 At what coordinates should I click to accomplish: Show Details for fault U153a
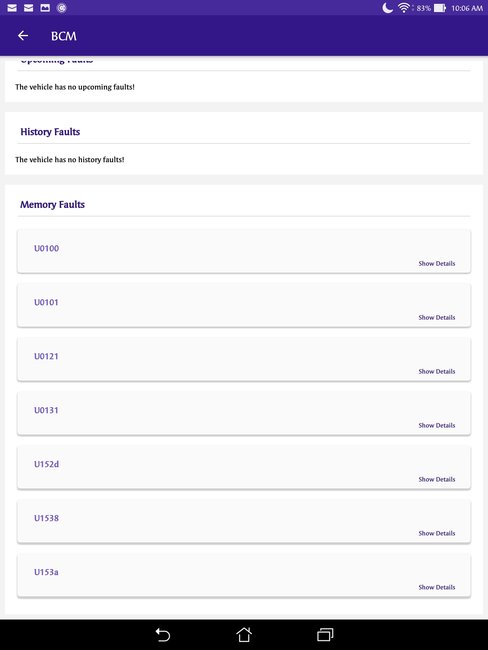coord(437,587)
